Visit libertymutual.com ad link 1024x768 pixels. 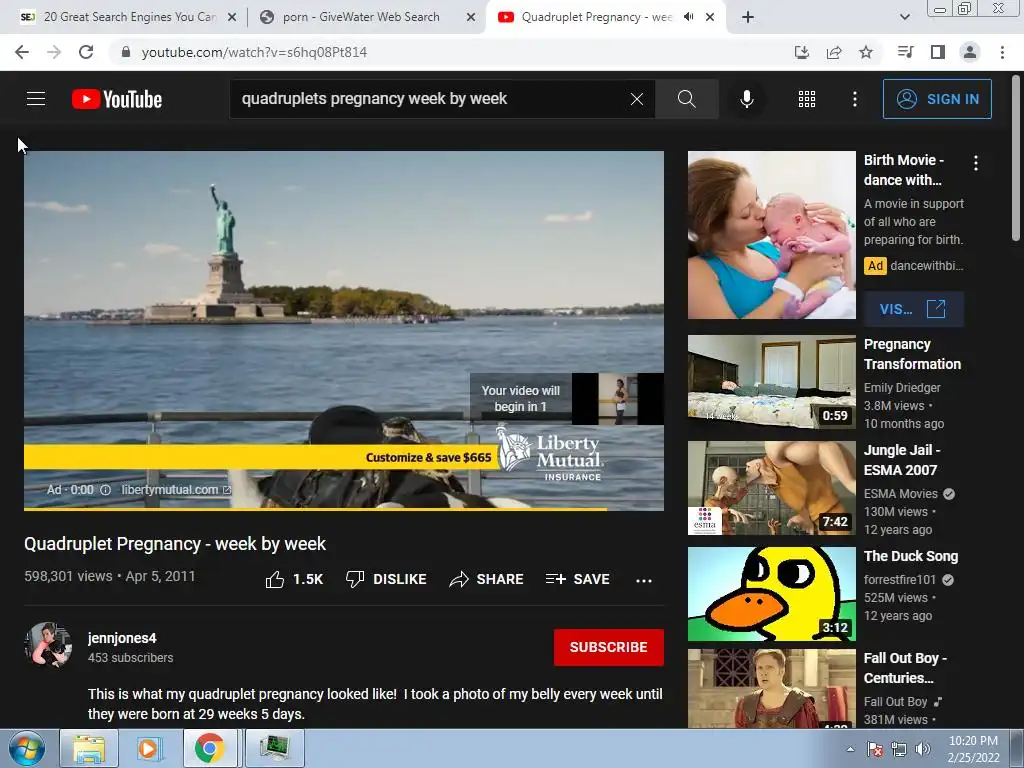(x=176, y=490)
